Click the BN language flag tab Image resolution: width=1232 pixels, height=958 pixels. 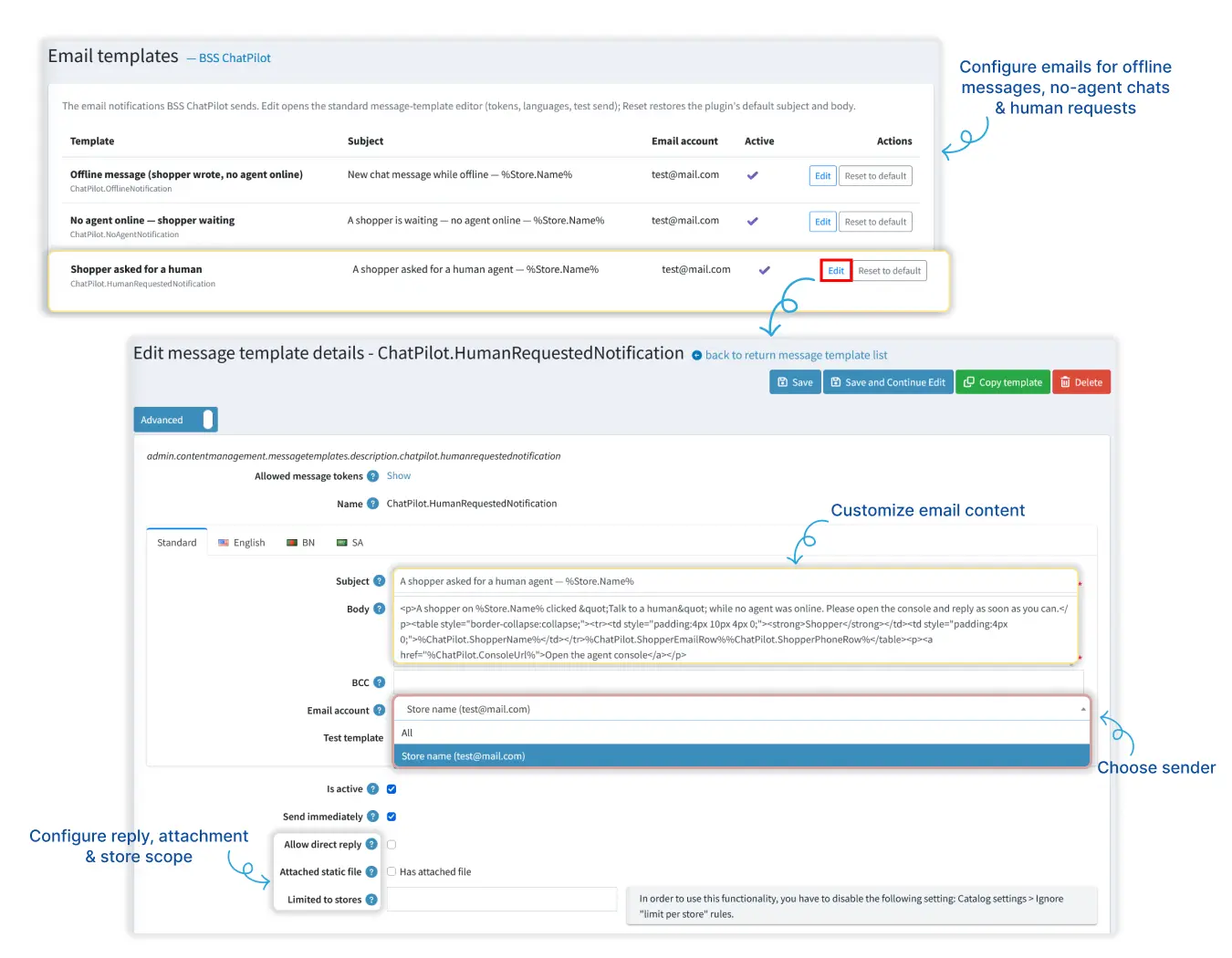pyautogui.click(x=300, y=543)
